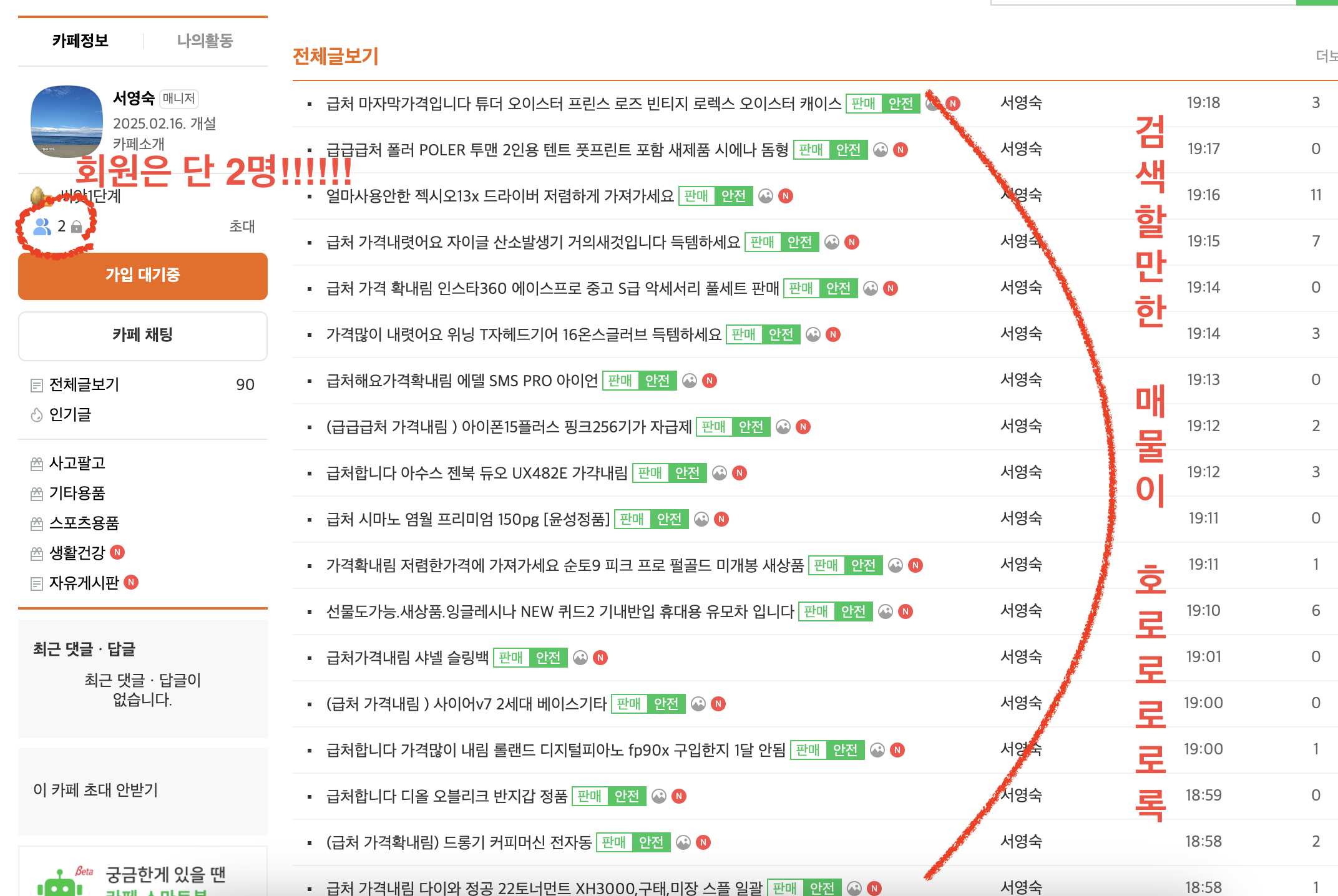Click the 자유게시판 board icon

(37, 583)
